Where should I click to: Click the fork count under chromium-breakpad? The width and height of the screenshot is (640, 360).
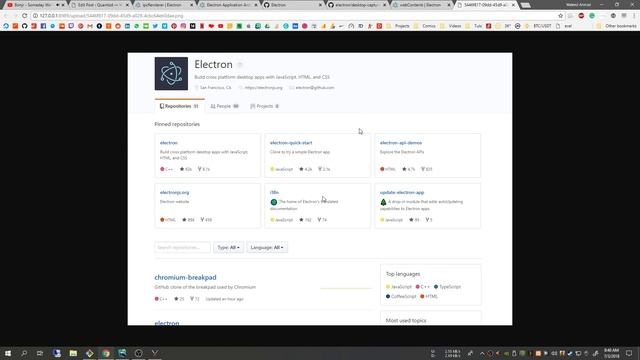coord(195,299)
